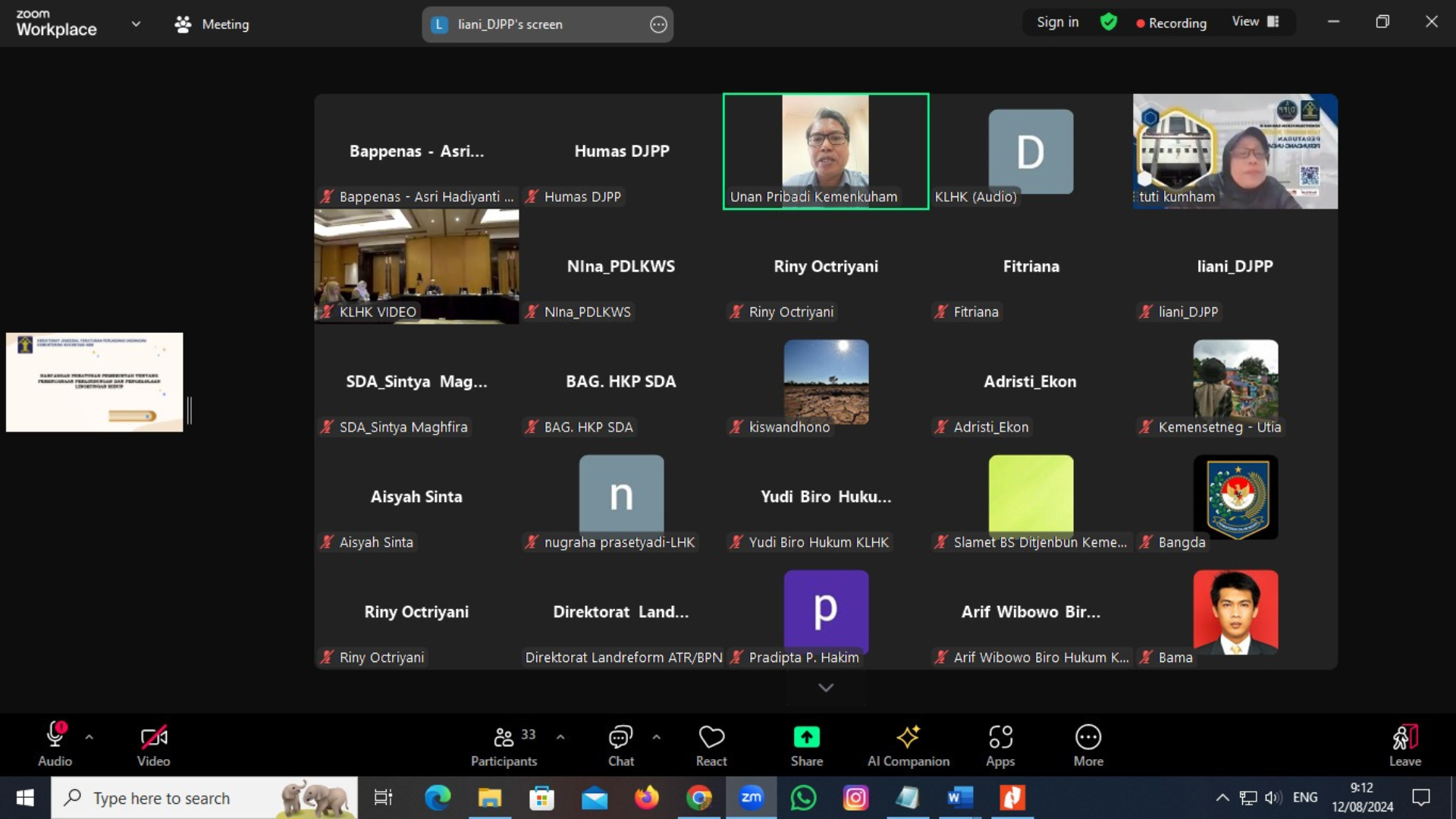Open the Zoom Workplace dropdown chevron
The image size is (1456, 819).
[136, 24]
